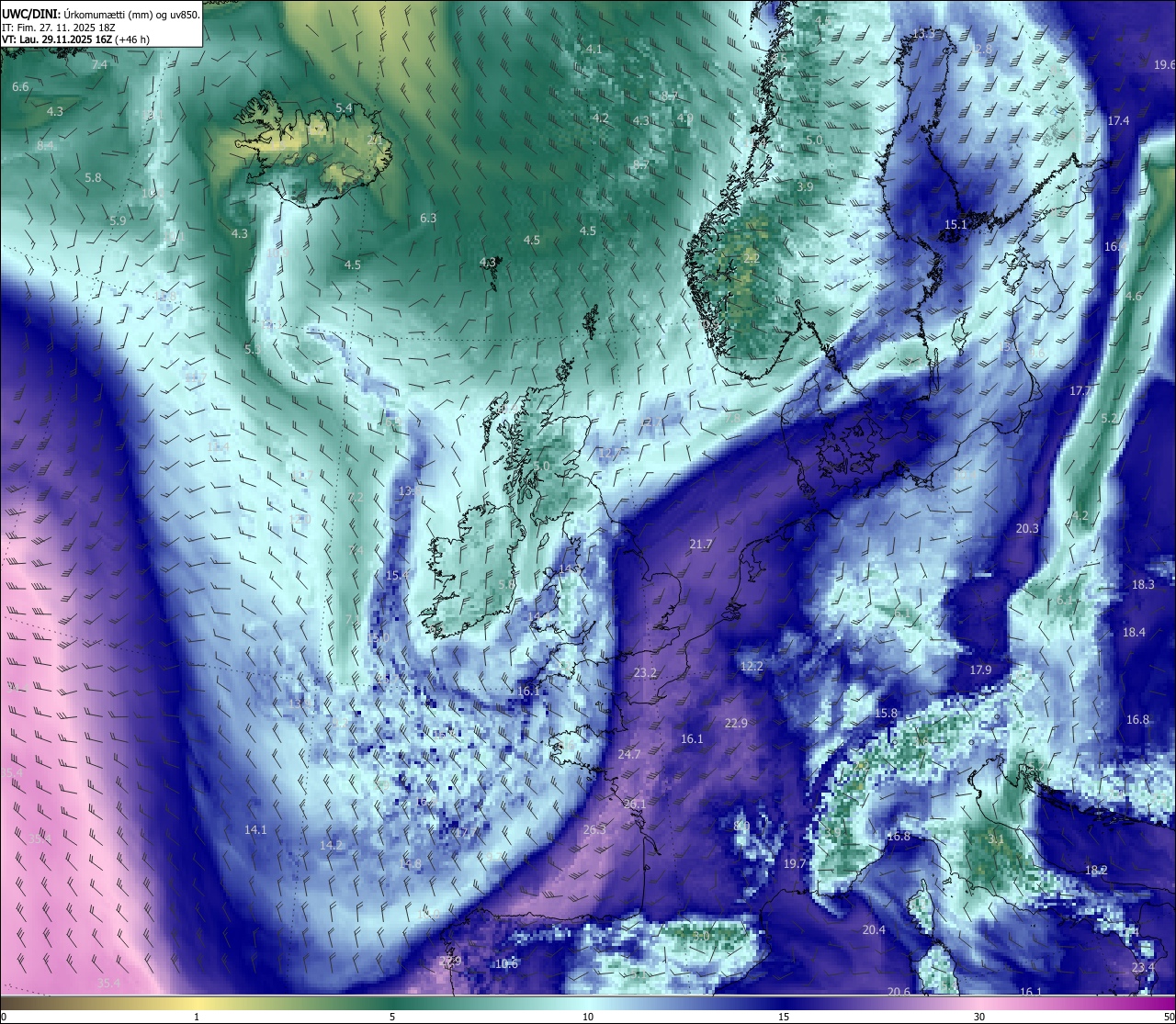Click the 15.4 value west of Ireland
Viewport: 1176px width, 1024px height.
397,575
